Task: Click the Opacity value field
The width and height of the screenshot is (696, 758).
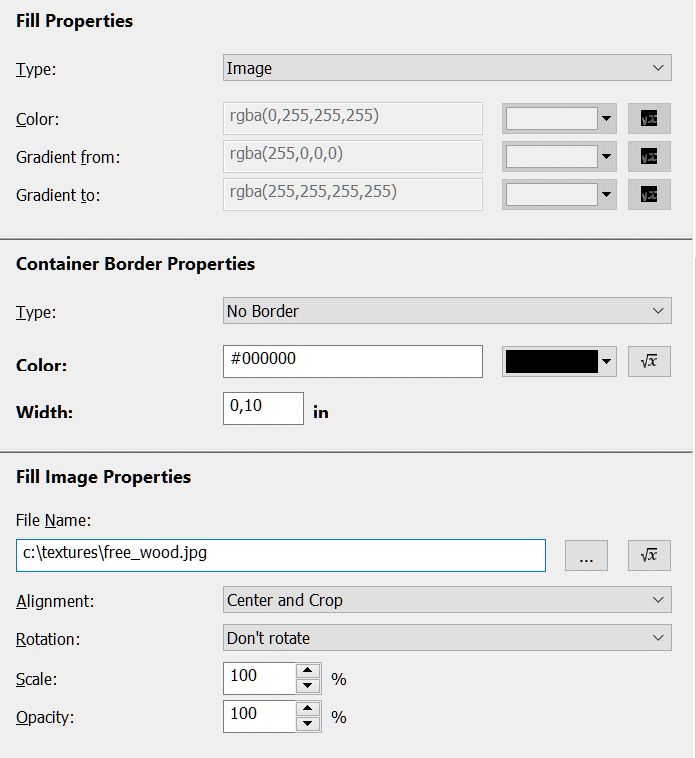Action: pyautogui.click(x=259, y=716)
